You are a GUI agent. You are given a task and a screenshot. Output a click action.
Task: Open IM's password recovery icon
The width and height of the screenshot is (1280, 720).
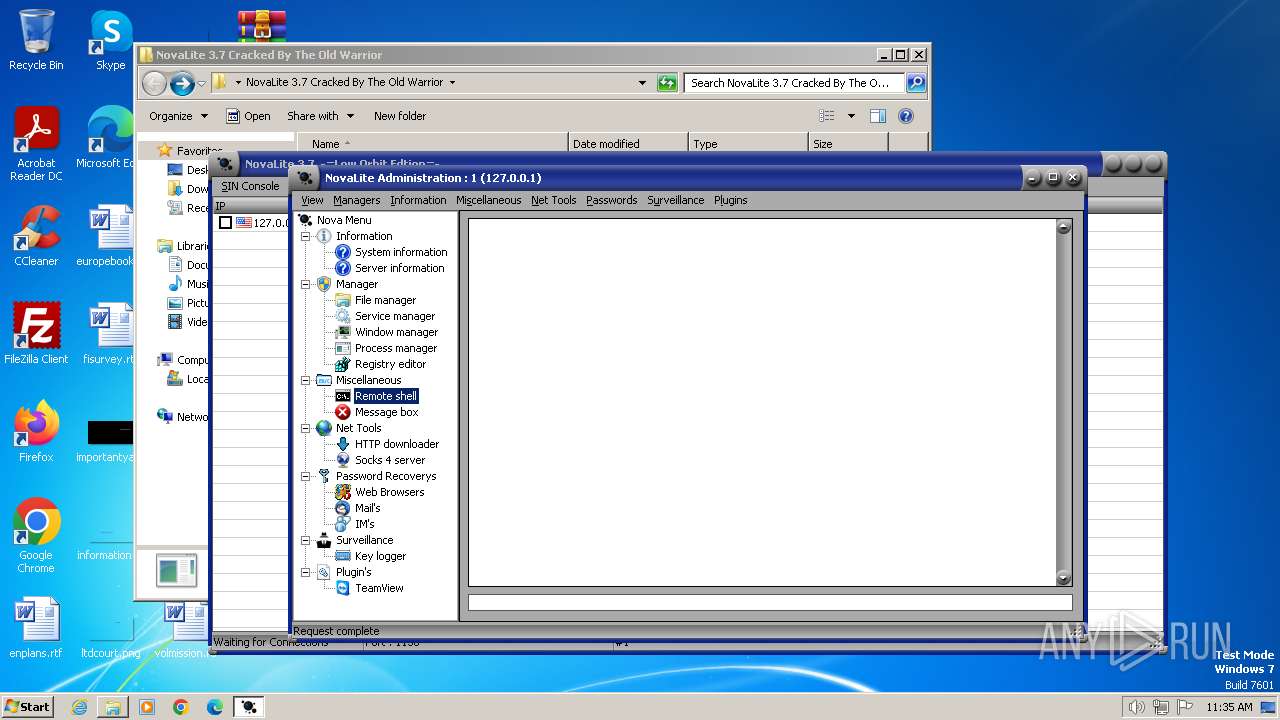click(x=343, y=524)
